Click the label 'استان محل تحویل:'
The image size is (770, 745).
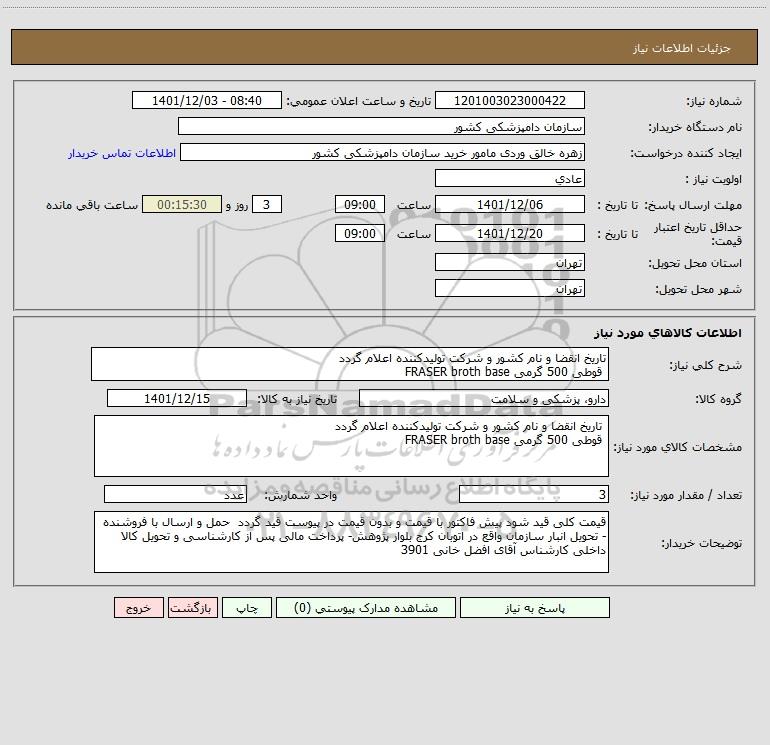coord(695,264)
